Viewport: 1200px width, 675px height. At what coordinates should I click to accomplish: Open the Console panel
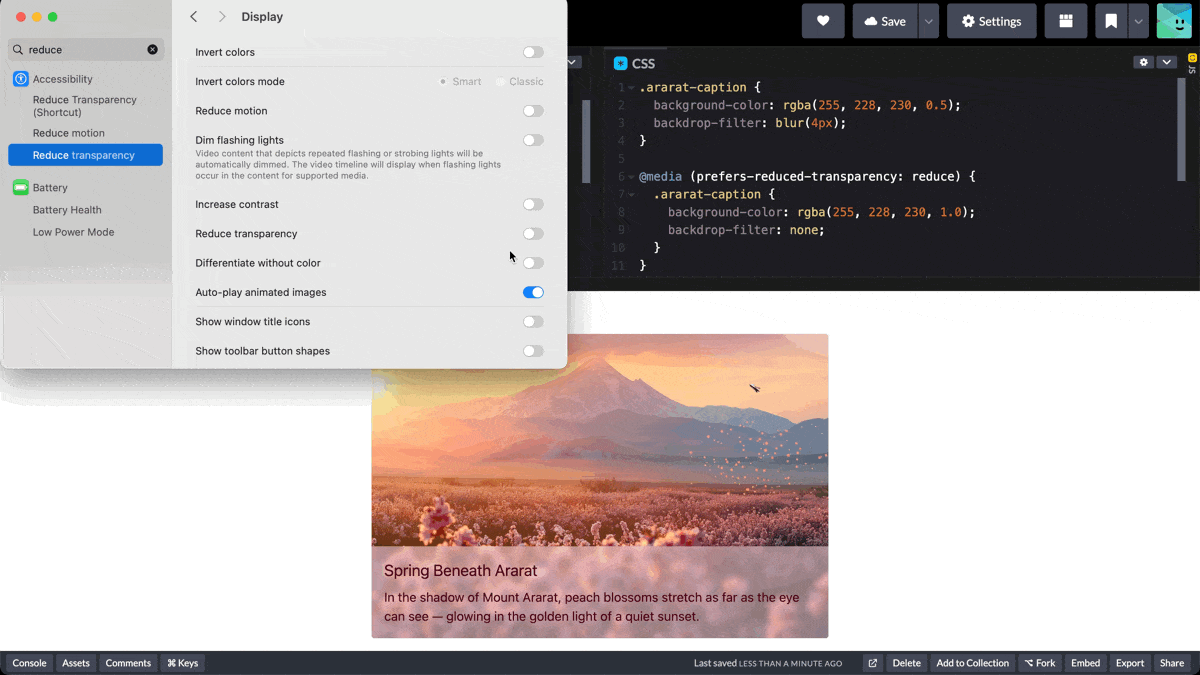click(29, 663)
